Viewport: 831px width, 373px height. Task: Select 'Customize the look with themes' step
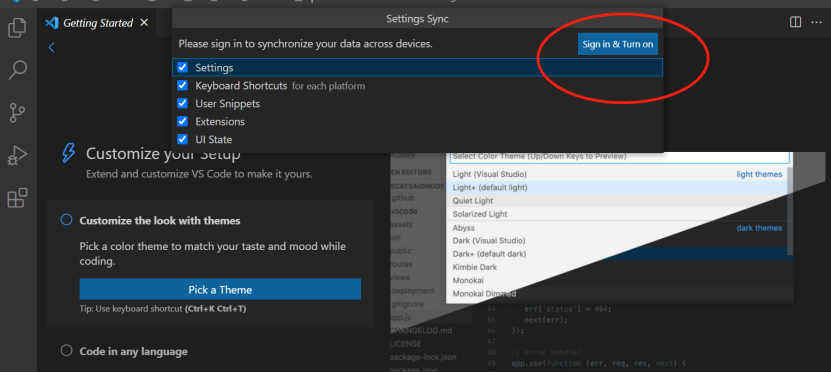[x=160, y=220]
